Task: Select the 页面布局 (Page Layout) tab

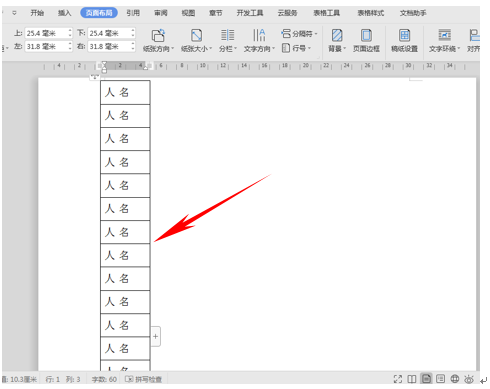Action: pyautogui.click(x=99, y=13)
